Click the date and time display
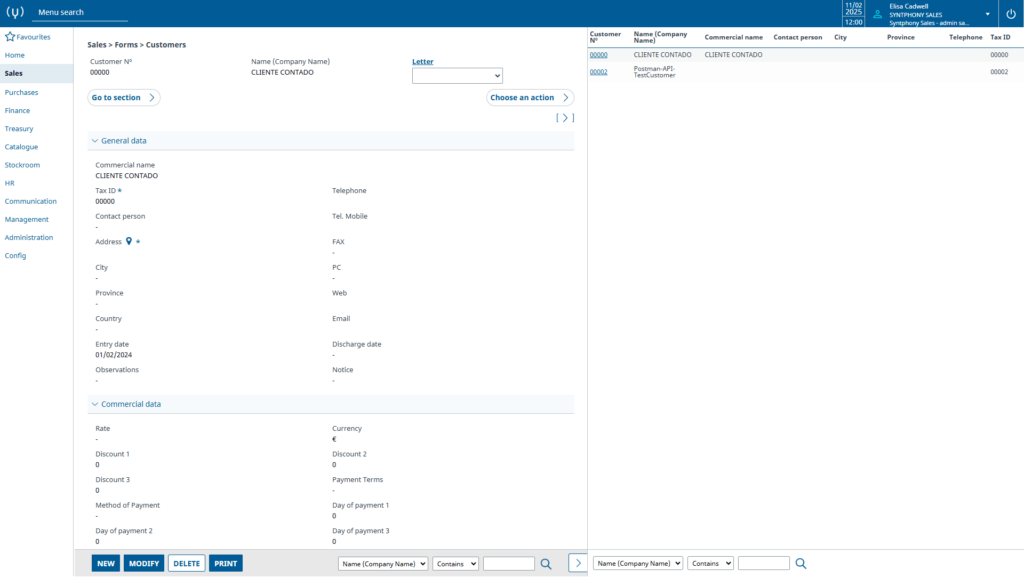 point(854,14)
